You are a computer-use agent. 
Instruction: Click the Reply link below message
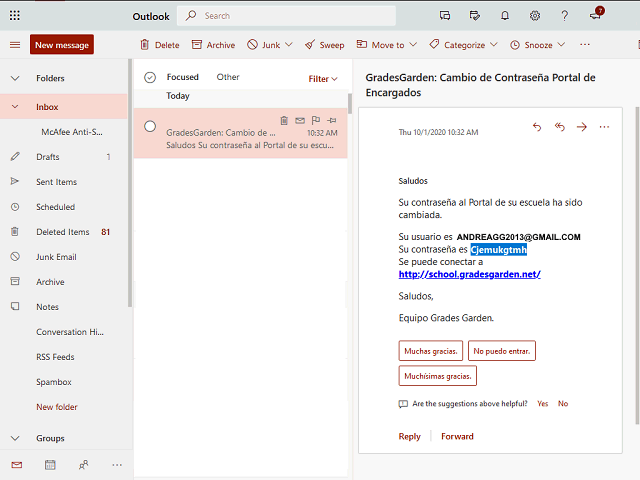409,436
